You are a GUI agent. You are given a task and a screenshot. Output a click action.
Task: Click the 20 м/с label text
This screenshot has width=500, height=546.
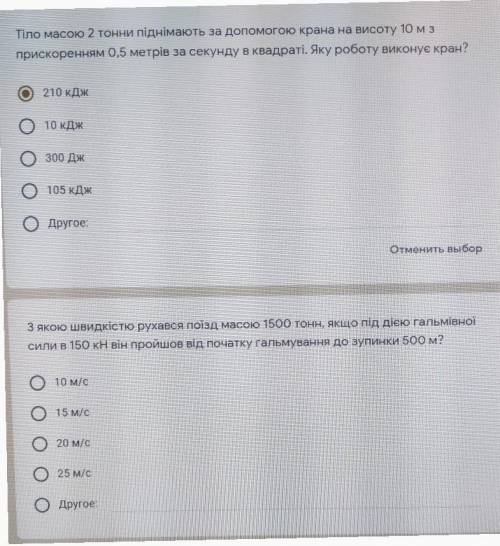coord(73,443)
